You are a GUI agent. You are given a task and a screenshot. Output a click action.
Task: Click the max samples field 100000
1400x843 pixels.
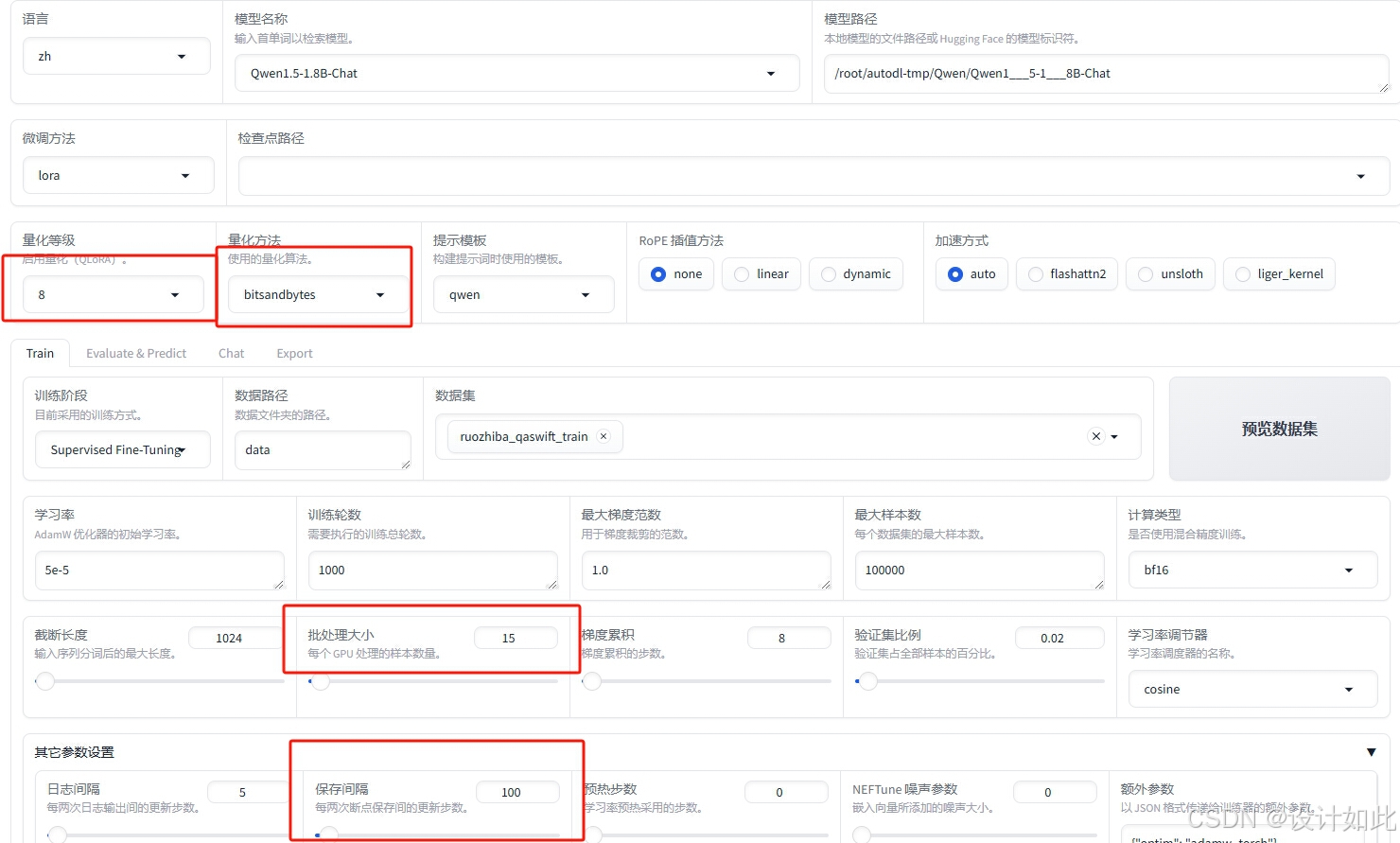pos(979,571)
